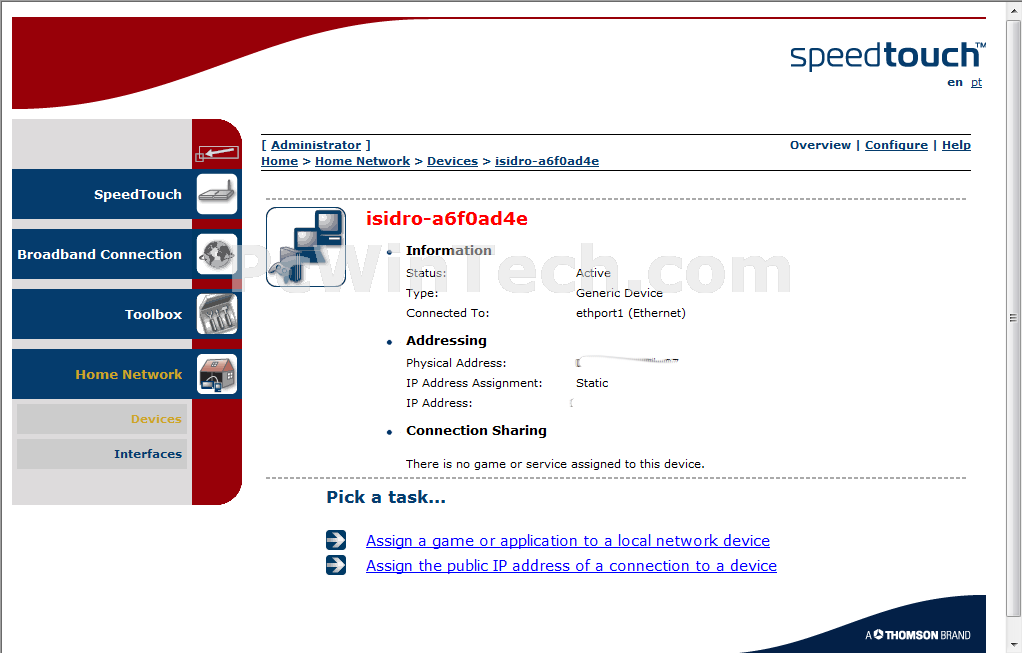Click the speedtouch logo
Viewport: 1022px width, 653px height.
pyautogui.click(x=888, y=57)
